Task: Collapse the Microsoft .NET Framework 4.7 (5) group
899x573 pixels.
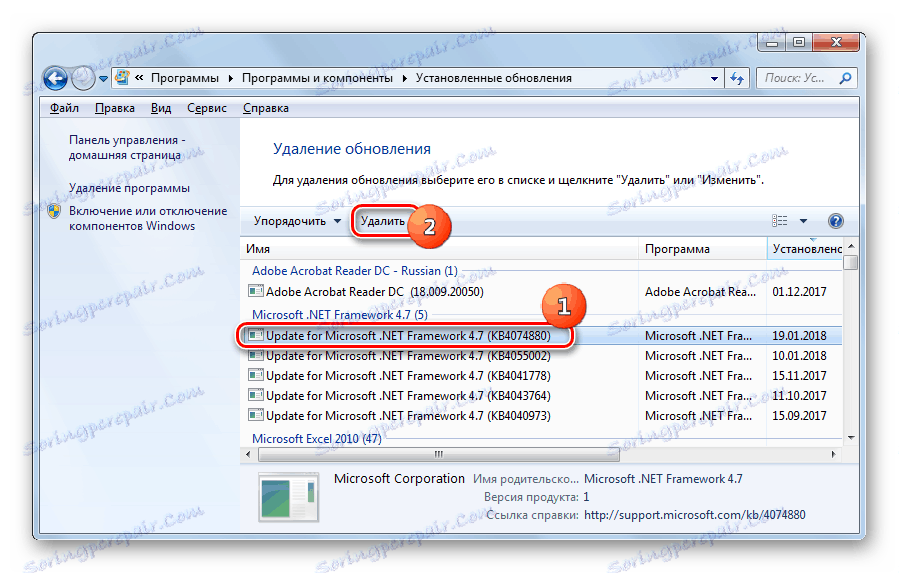Action: point(339,315)
